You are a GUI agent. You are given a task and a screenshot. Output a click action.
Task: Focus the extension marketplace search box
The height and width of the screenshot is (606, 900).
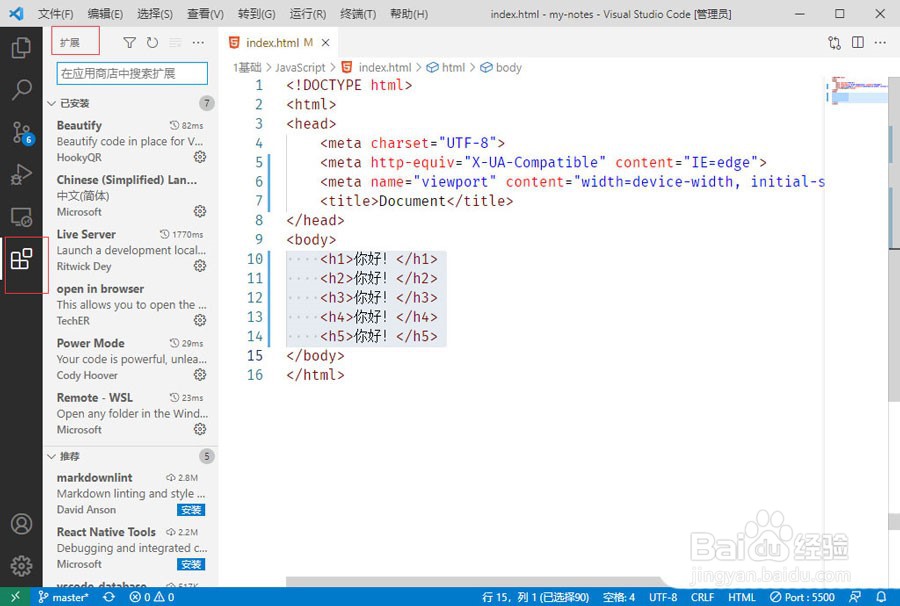click(x=132, y=73)
